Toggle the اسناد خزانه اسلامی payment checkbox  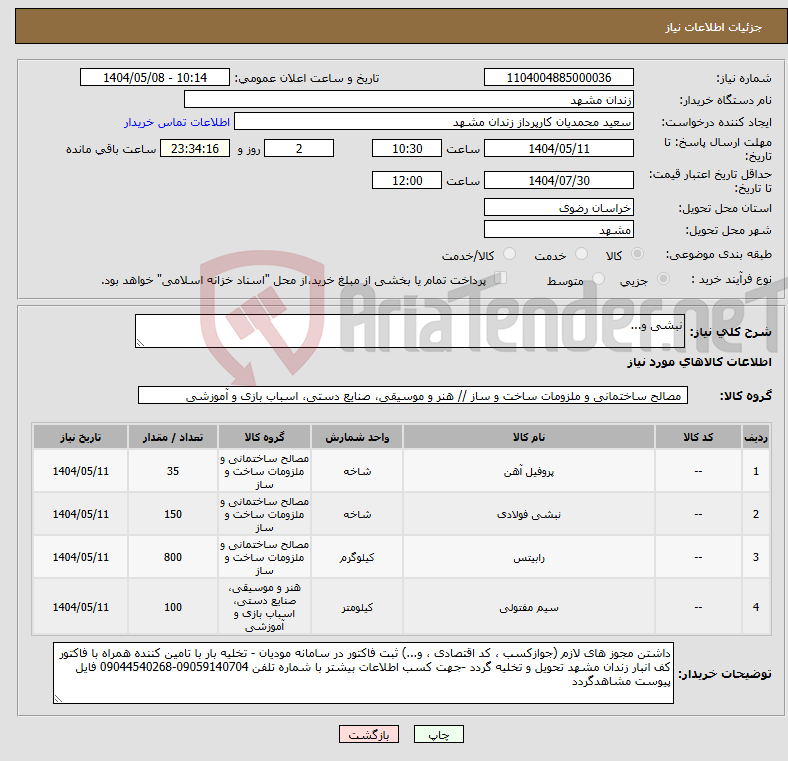click(x=501, y=278)
